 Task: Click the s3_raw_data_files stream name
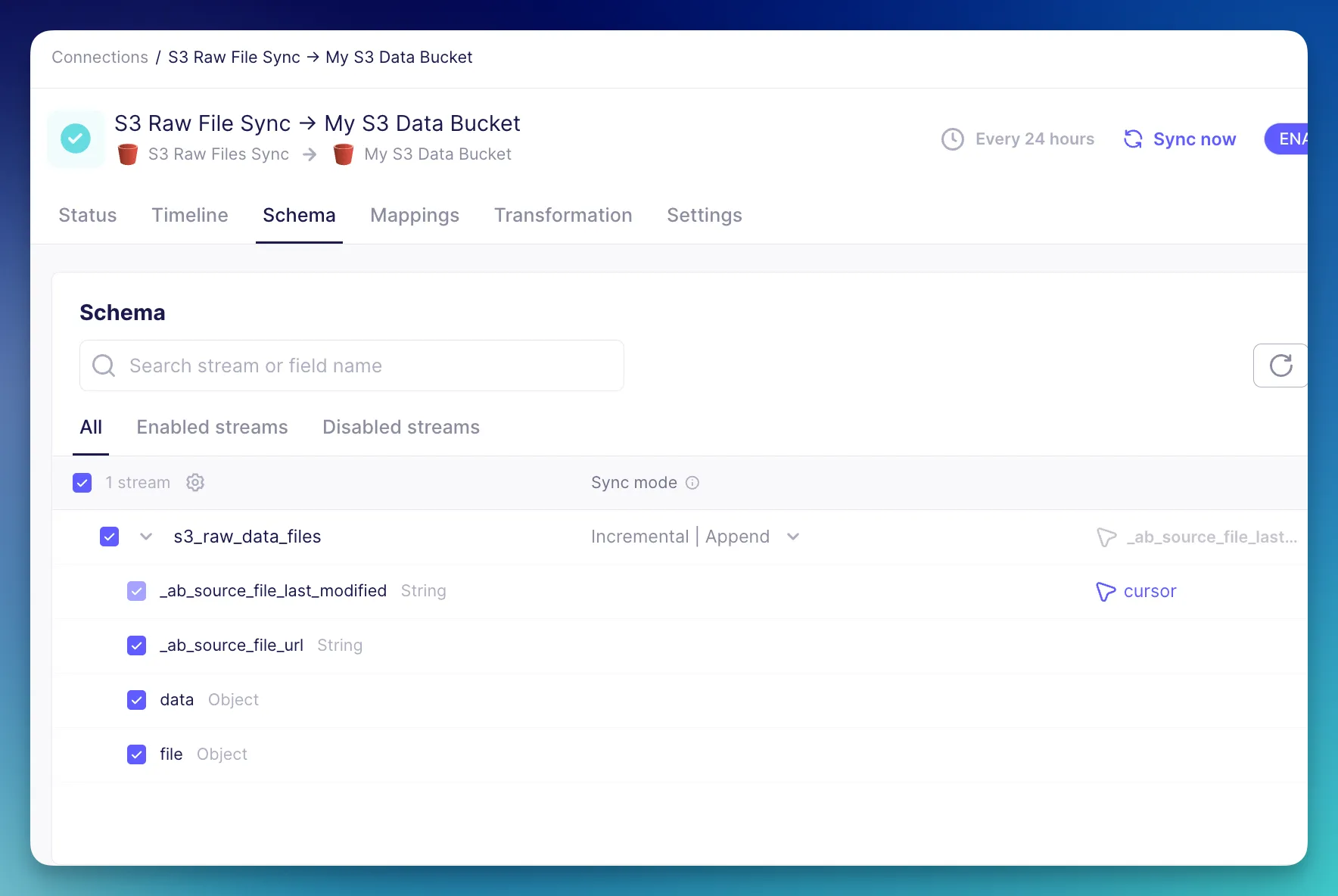247,537
